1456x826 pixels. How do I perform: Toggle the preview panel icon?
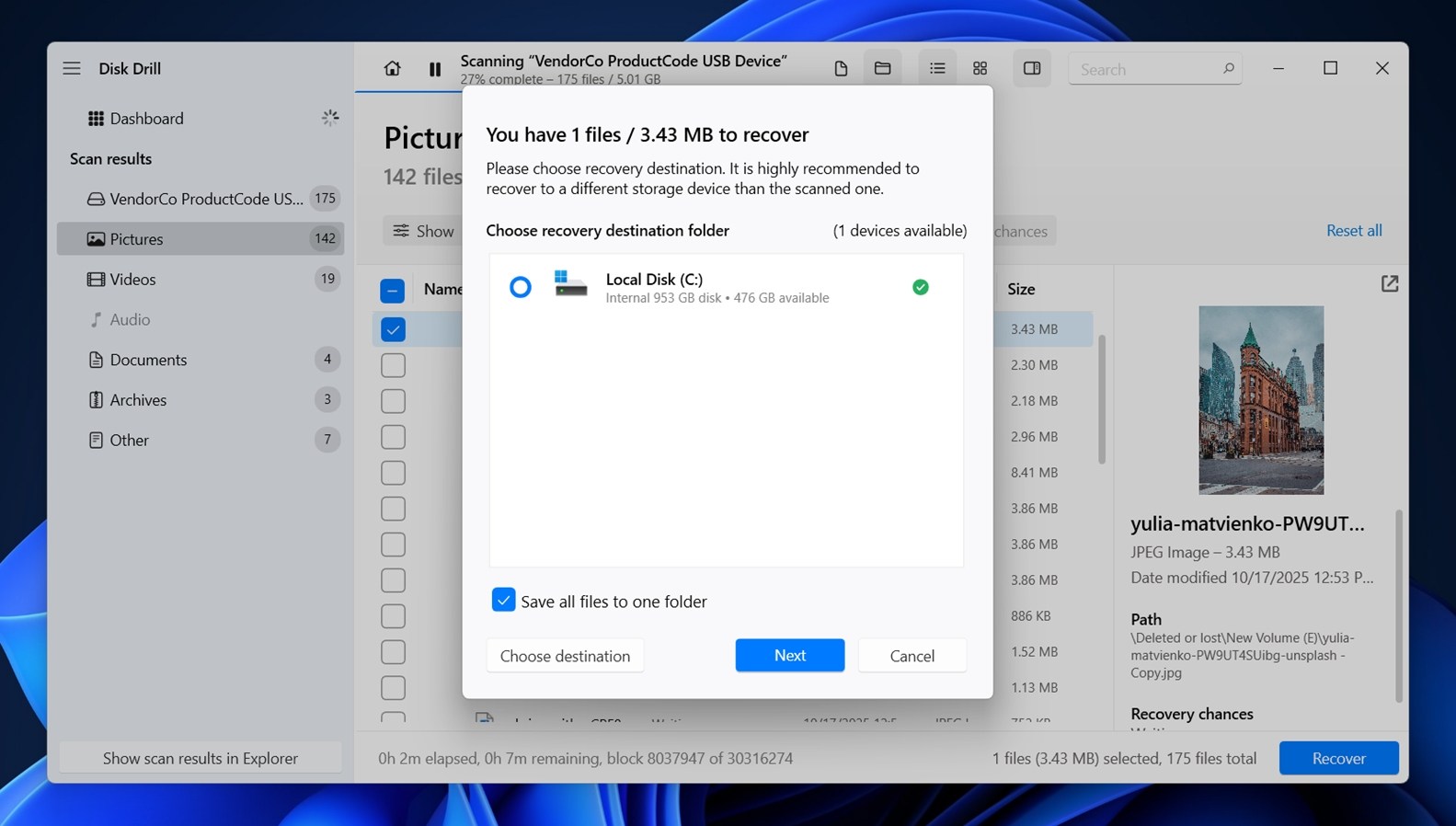click(x=1031, y=68)
